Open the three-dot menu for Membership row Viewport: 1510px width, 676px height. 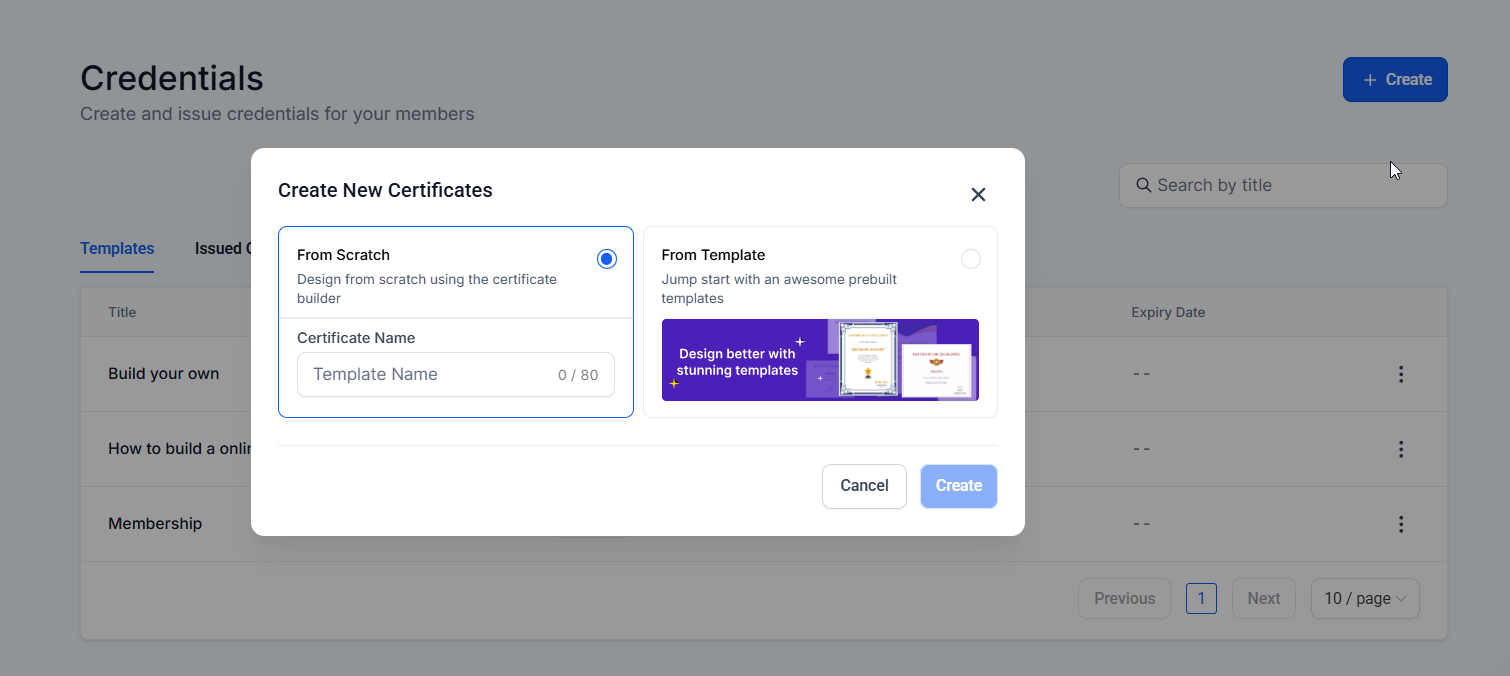tap(1400, 524)
